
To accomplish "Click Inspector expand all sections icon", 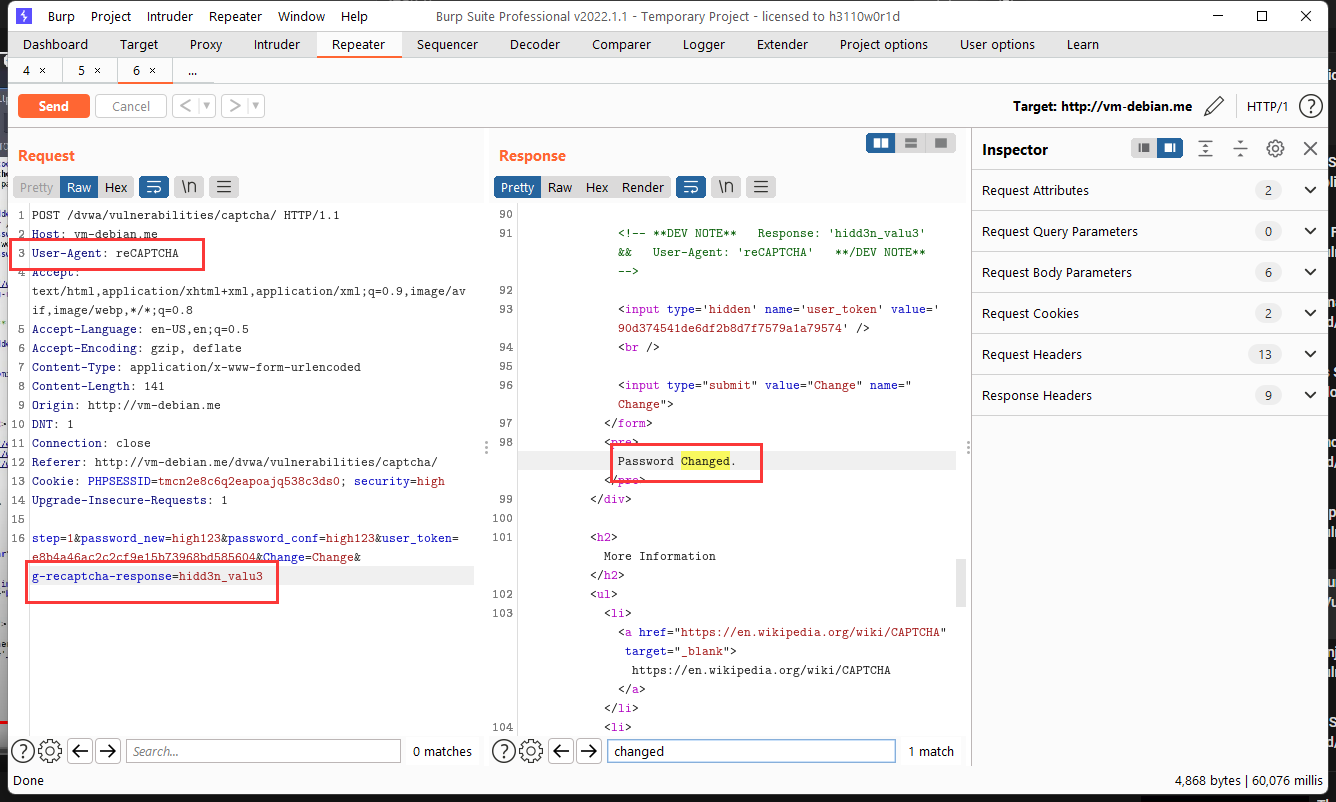I will point(1205,148).
